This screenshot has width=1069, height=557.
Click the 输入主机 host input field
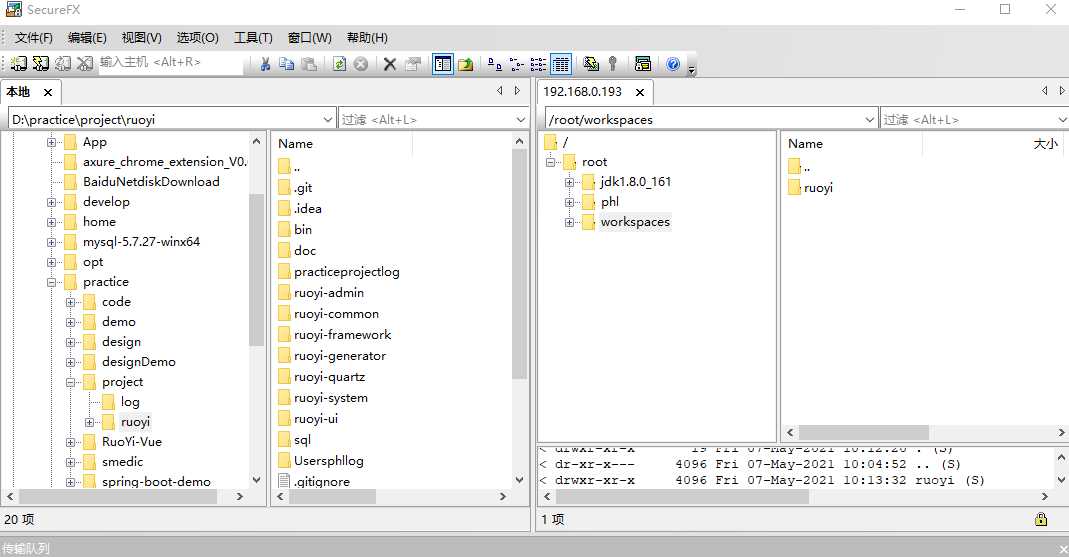170,63
